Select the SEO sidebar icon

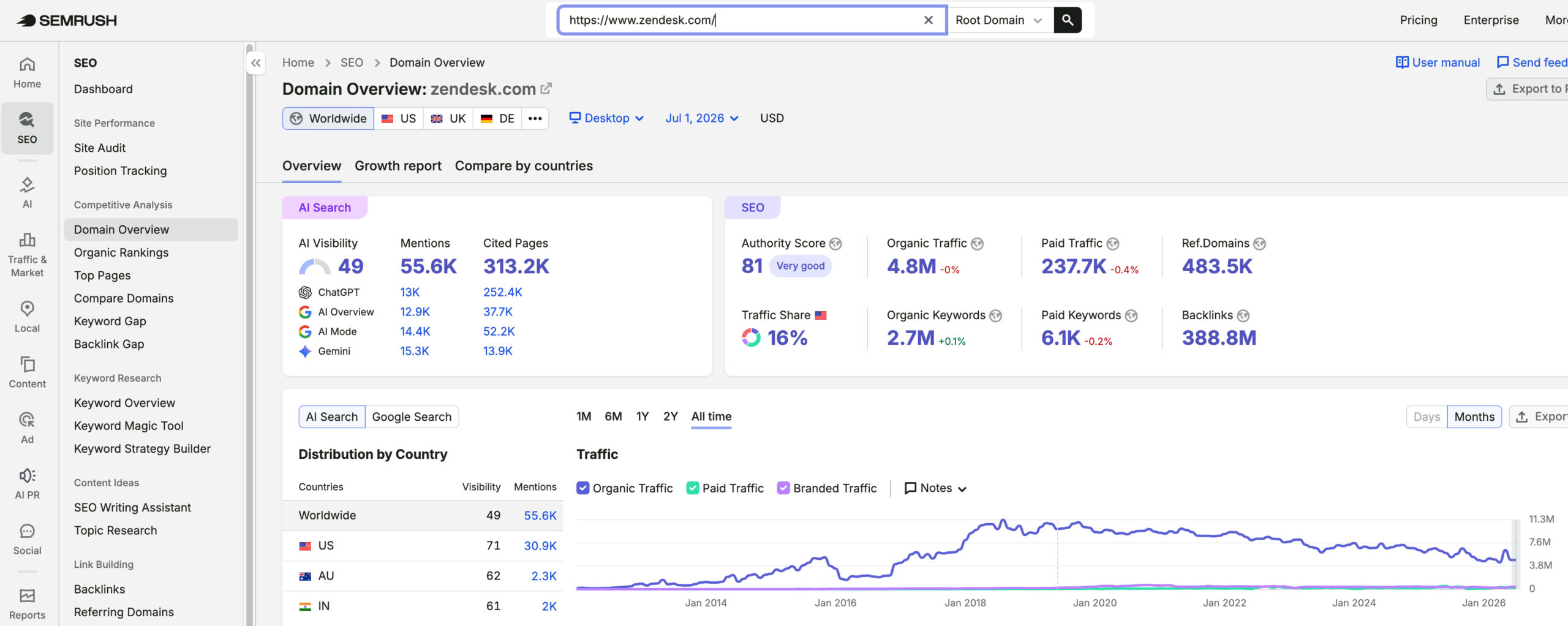coord(27,128)
